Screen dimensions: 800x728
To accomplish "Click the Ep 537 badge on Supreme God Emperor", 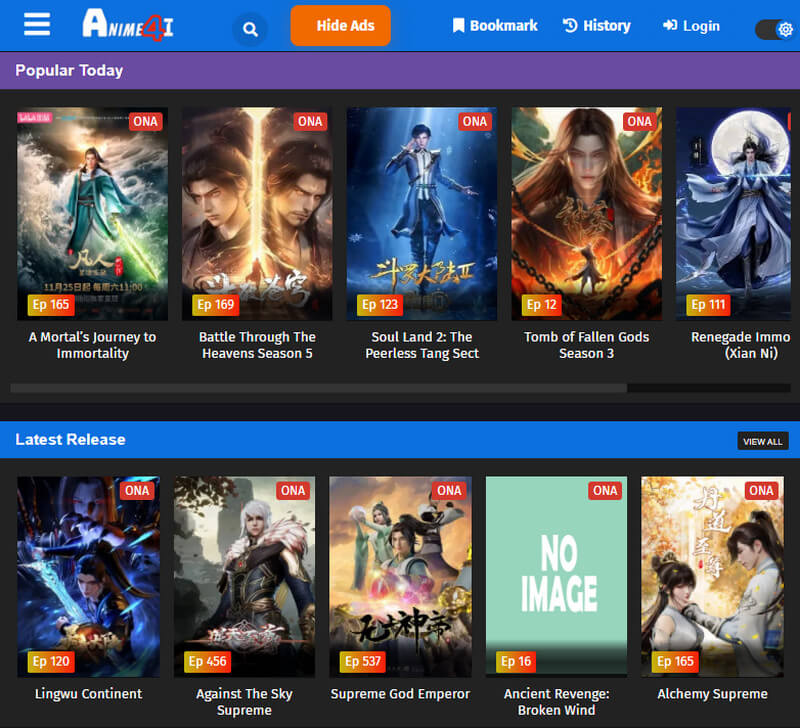I will click(363, 662).
